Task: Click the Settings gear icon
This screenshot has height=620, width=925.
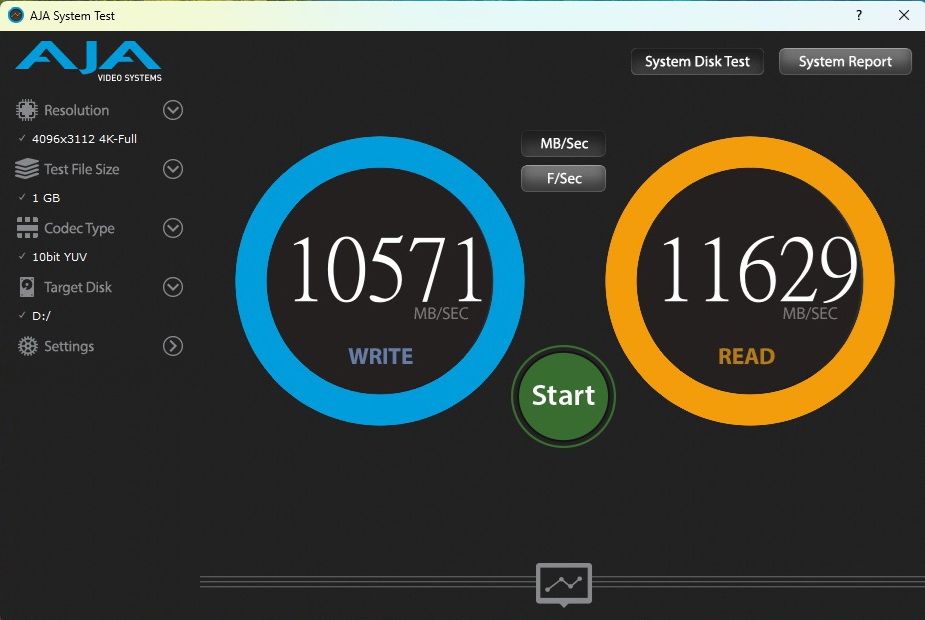Action: 27,346
